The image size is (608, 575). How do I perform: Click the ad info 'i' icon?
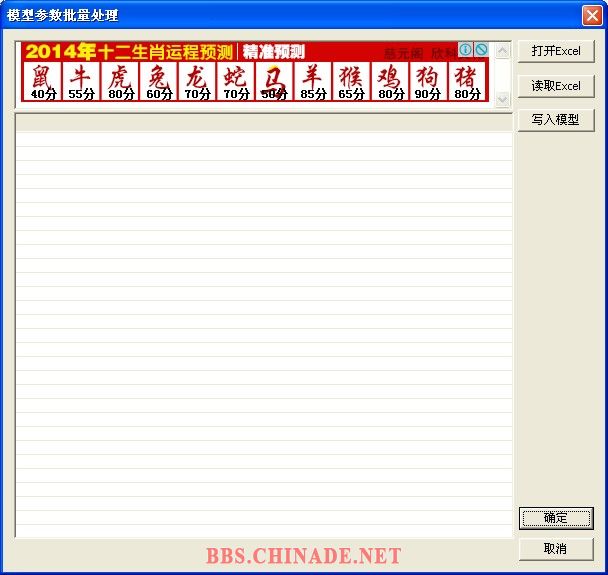466,49
